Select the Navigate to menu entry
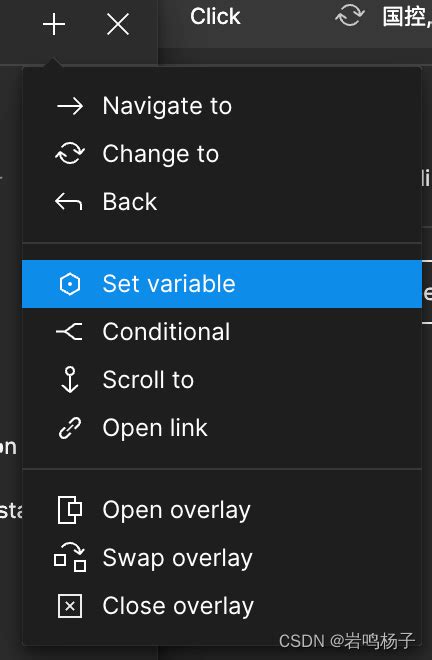Screen dimensions: 432x660 point(222,106)
